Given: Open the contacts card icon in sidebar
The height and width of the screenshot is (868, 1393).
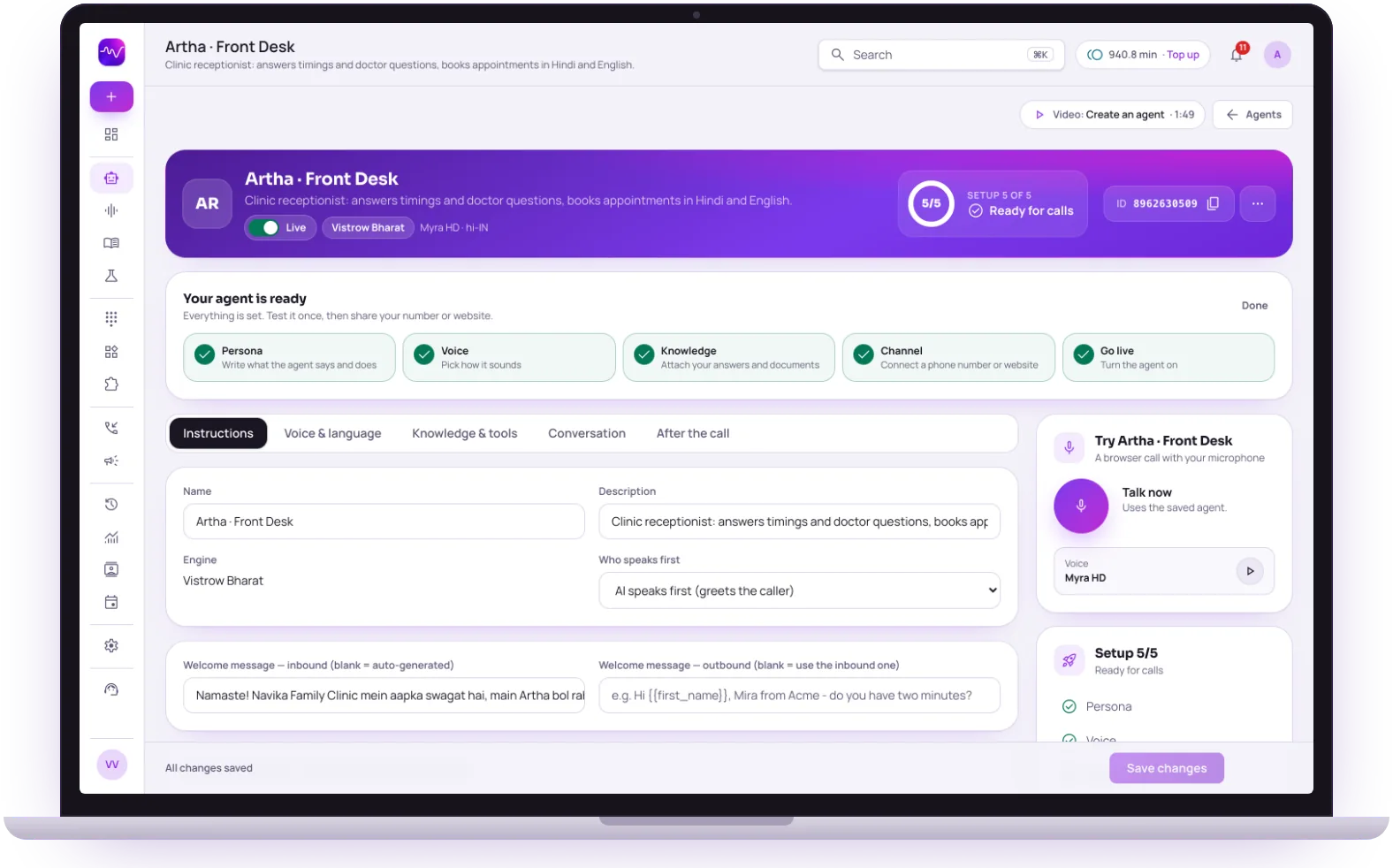Looking at the screenshot, I should (x=111, y=570).
